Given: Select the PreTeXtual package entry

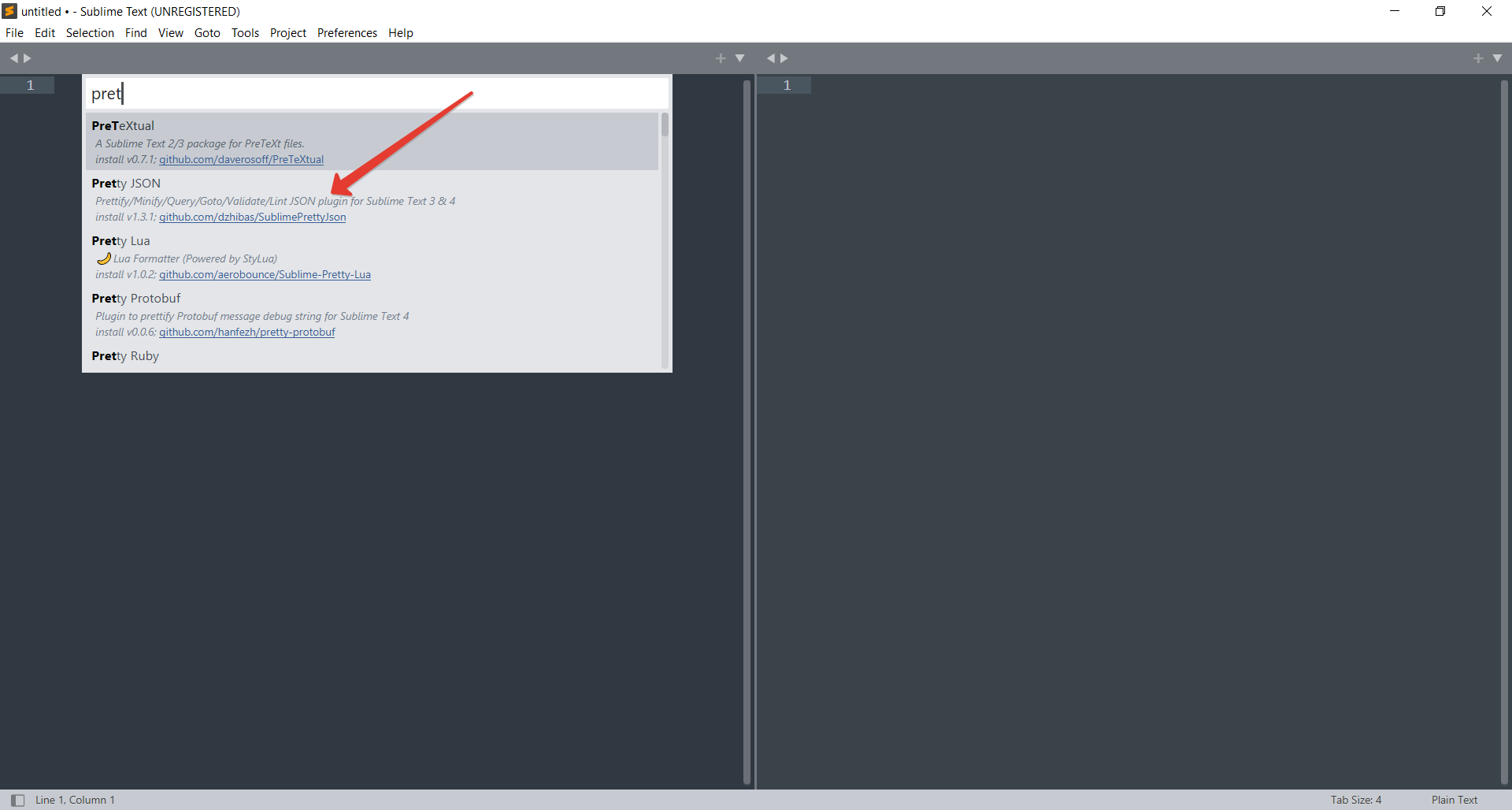Looking at the screenshot, I should coord(372,142).
